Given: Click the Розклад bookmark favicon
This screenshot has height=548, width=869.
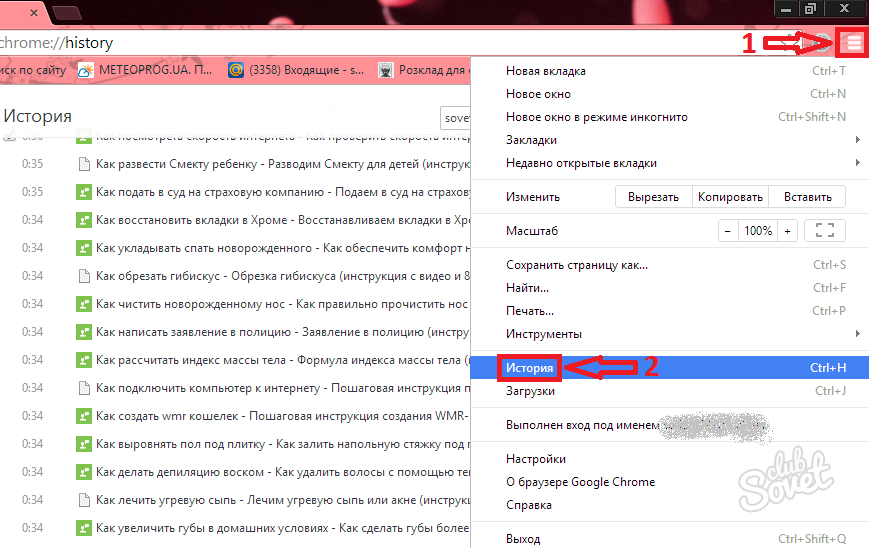Looking at the screenshot, I should [x=385, y=70].
